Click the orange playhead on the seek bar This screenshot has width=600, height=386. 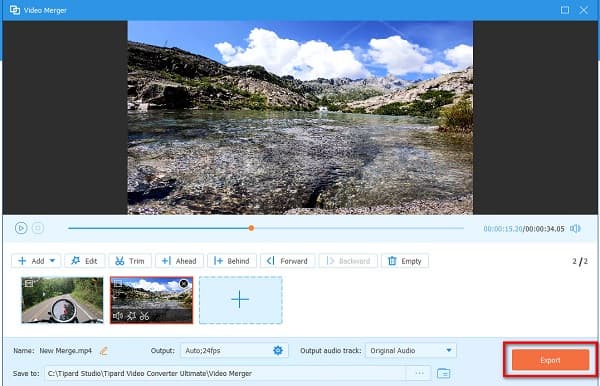[x=251, y=228]
